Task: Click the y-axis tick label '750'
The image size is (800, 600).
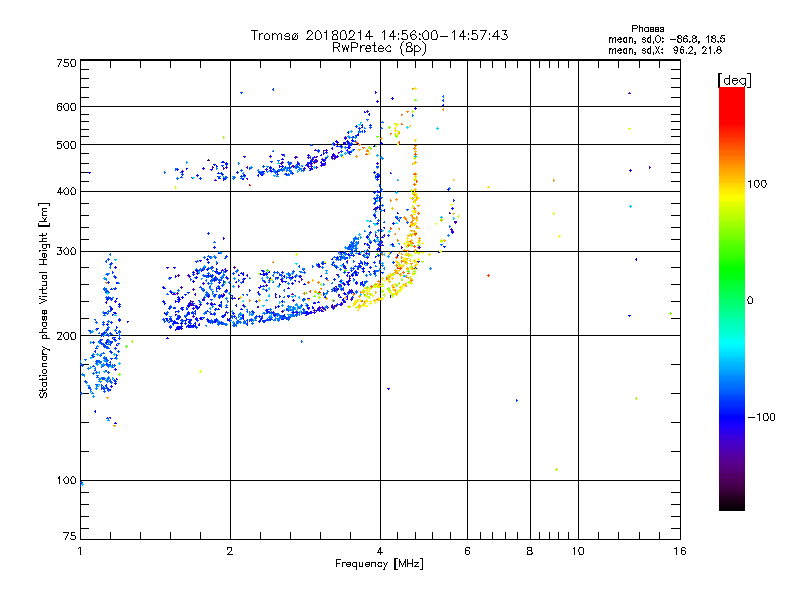Action: point(67,63)
